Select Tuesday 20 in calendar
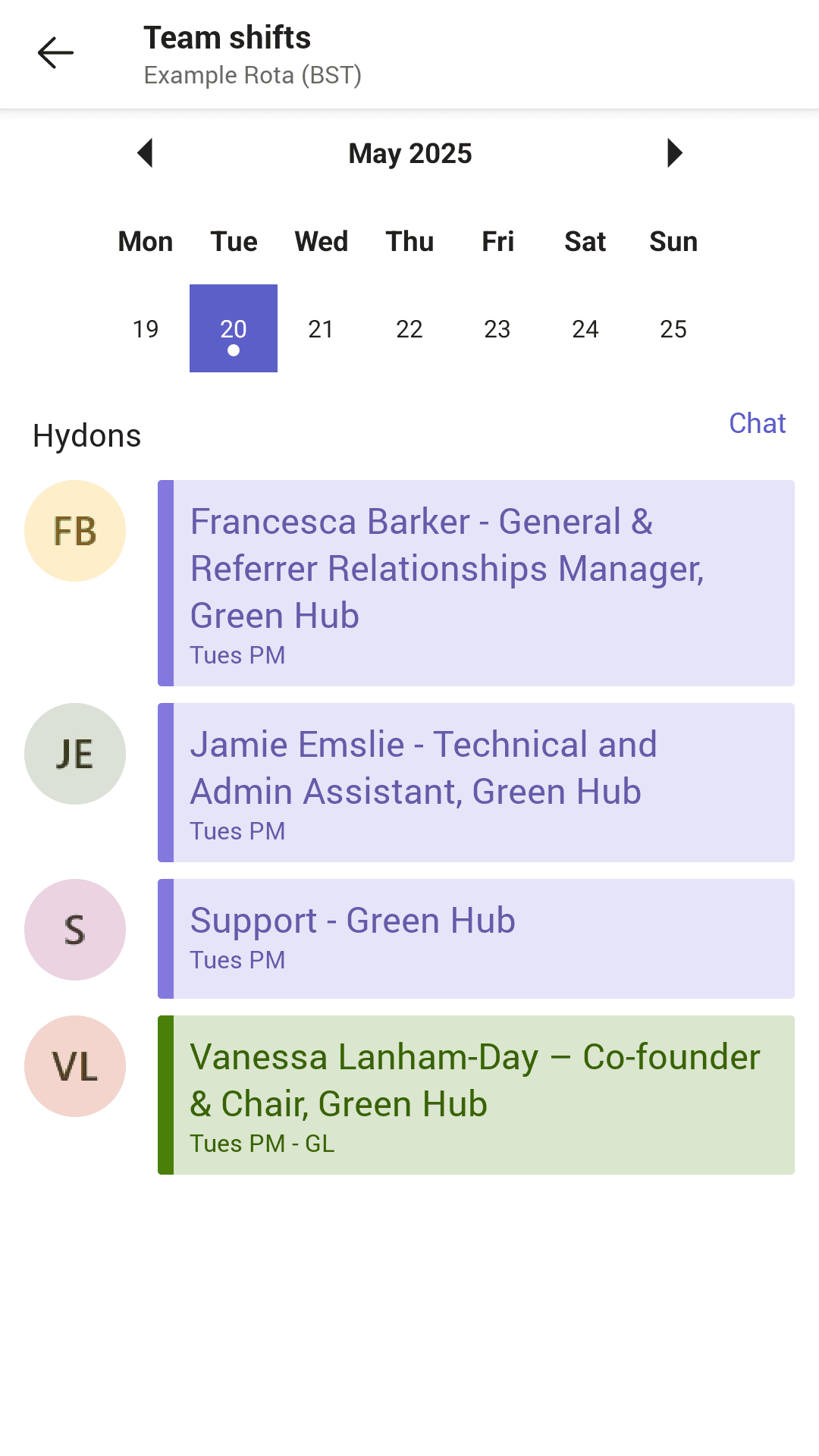This screenshot has width=819, height=1456. pyautogui.click(x=234, y=328)
